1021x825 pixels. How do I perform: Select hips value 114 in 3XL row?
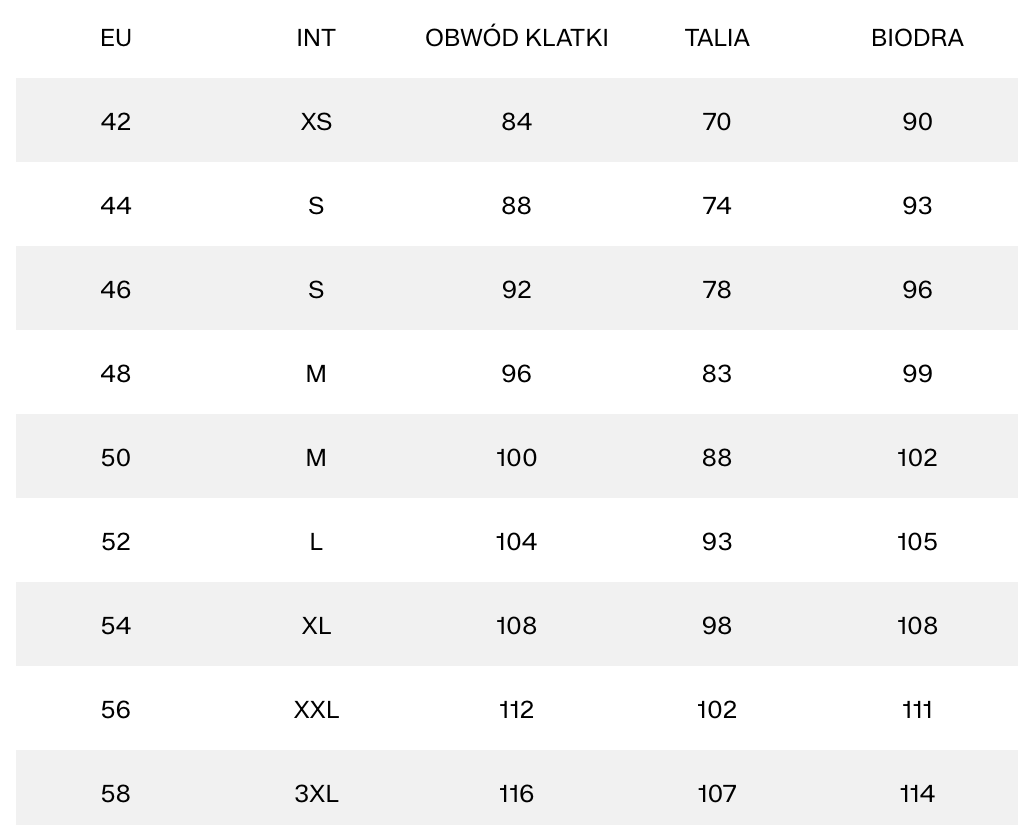(917, 793)
